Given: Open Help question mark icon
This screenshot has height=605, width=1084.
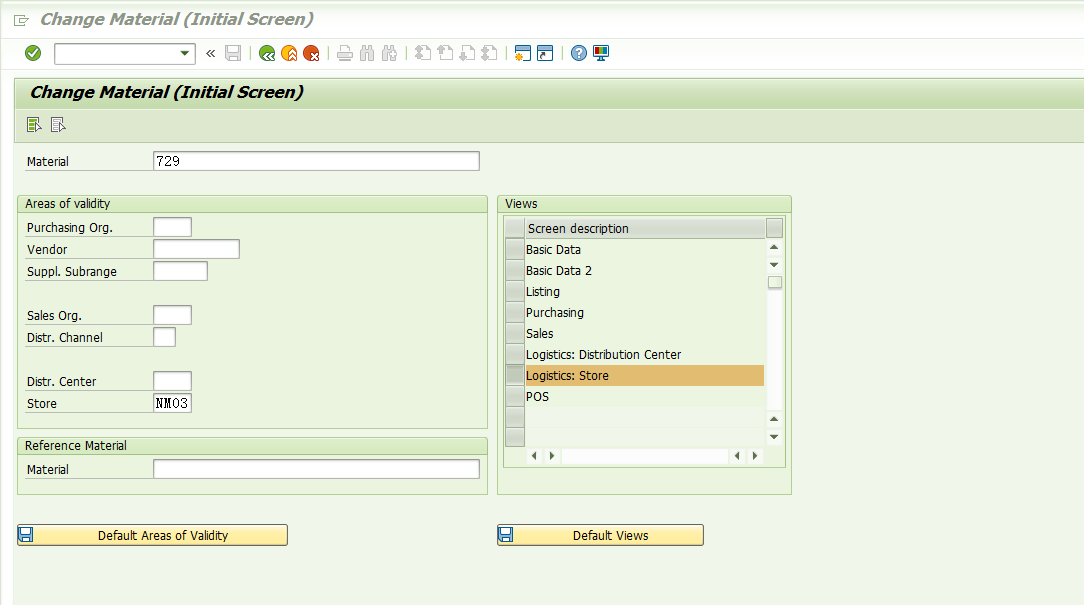Looking at the screenshot, I should [x=579, y=53].
